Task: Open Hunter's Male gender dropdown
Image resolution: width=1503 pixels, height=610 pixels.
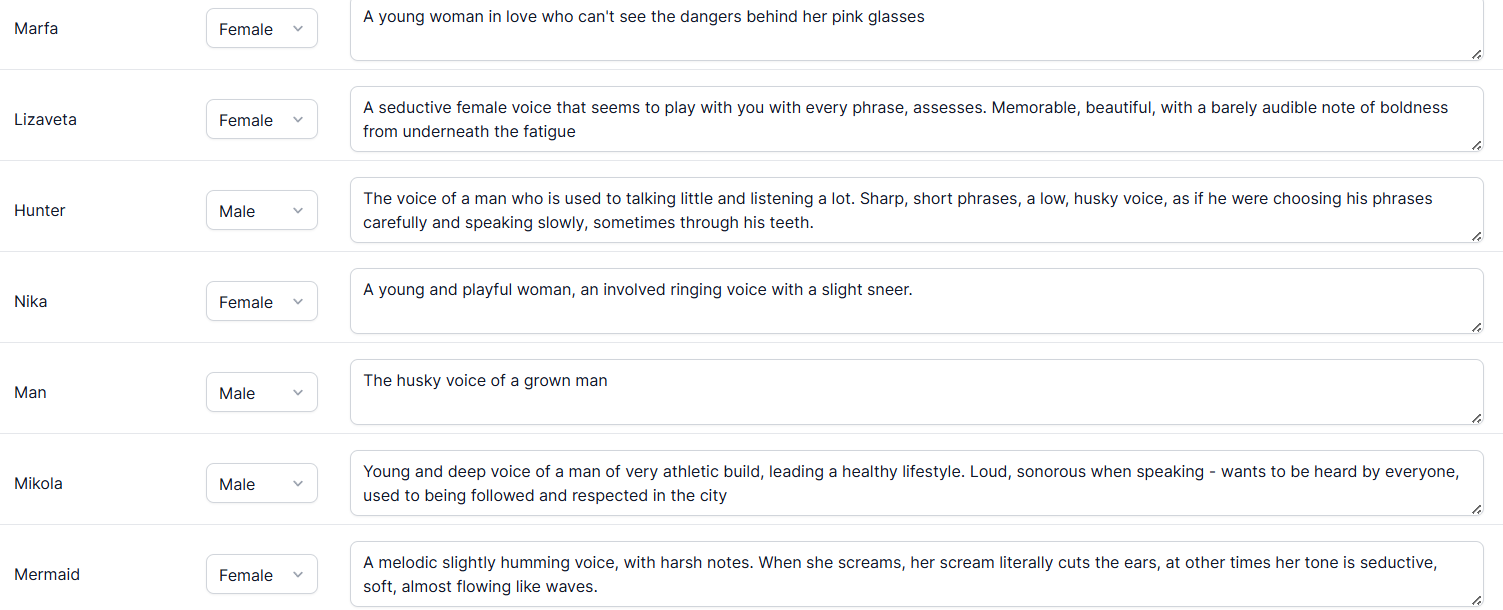Action: (261, 211)
